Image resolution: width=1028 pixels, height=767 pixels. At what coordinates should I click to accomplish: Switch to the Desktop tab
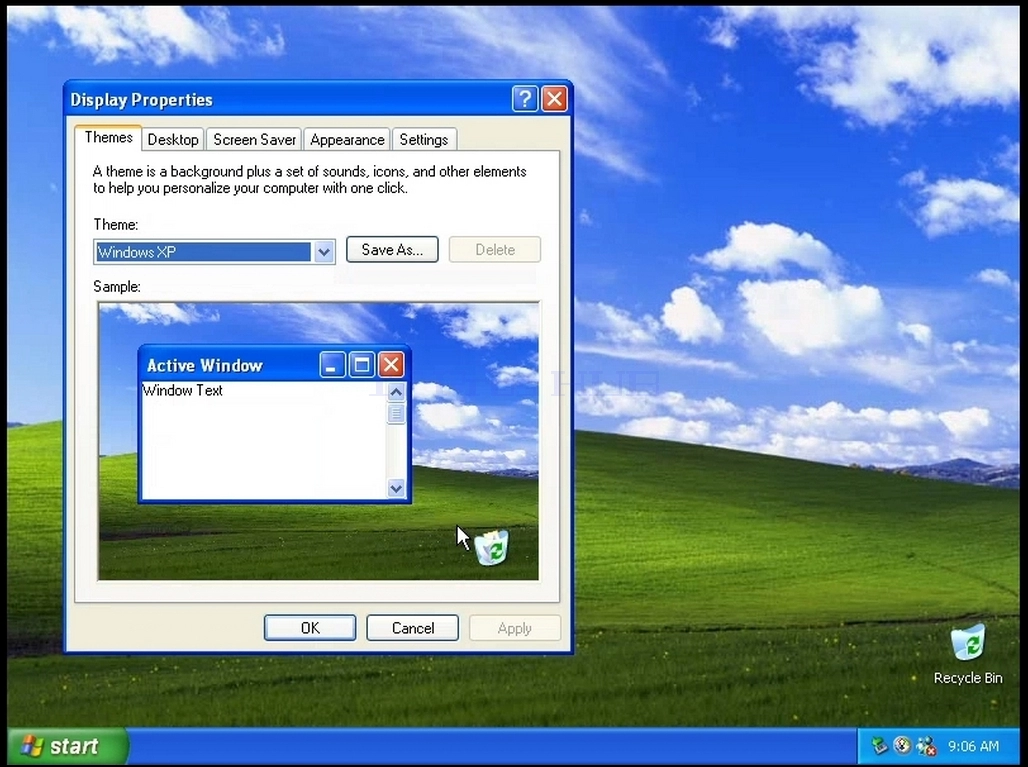coord(172,140)
